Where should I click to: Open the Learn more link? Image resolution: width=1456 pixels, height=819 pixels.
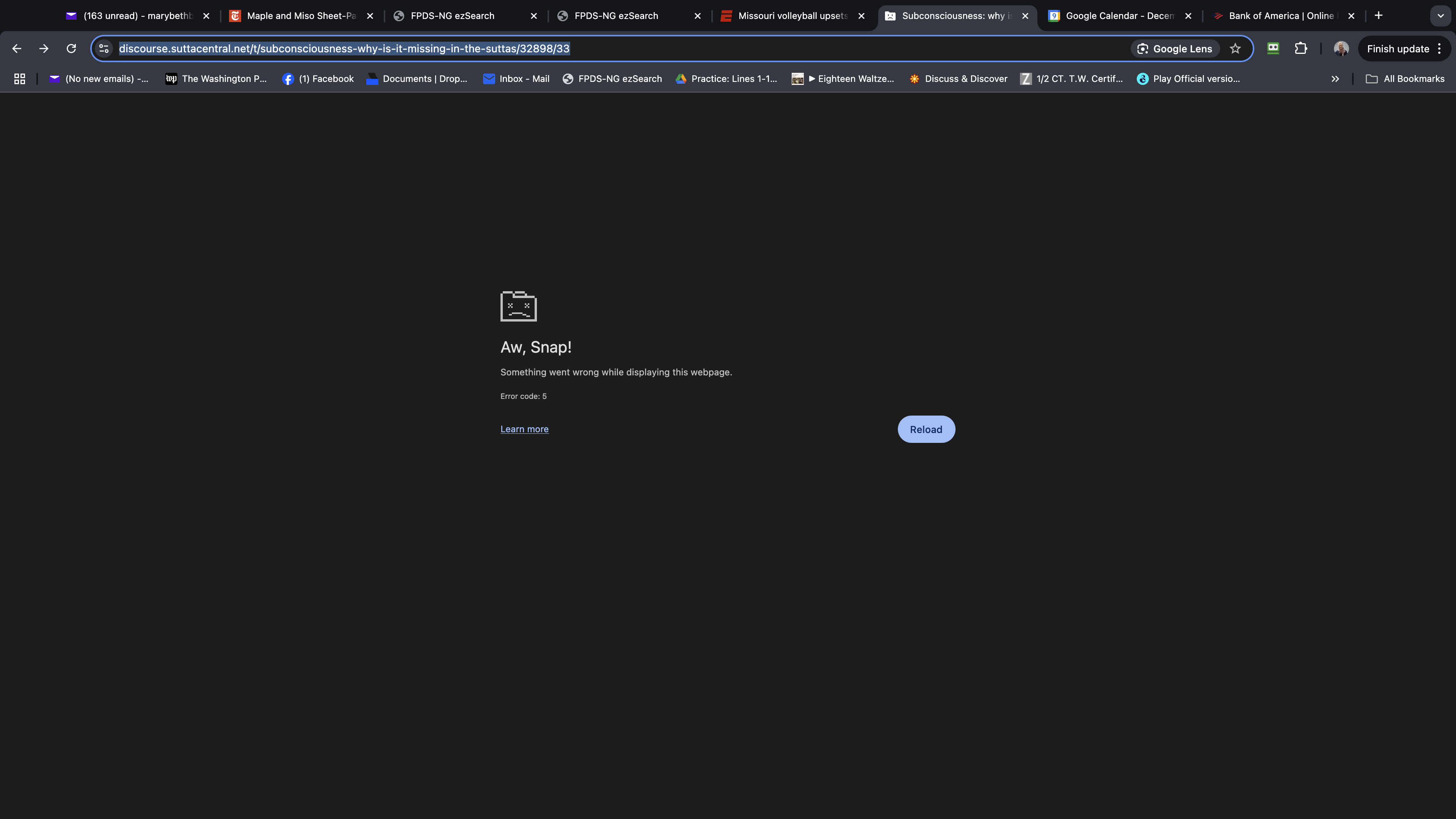[x=524, y=429]
